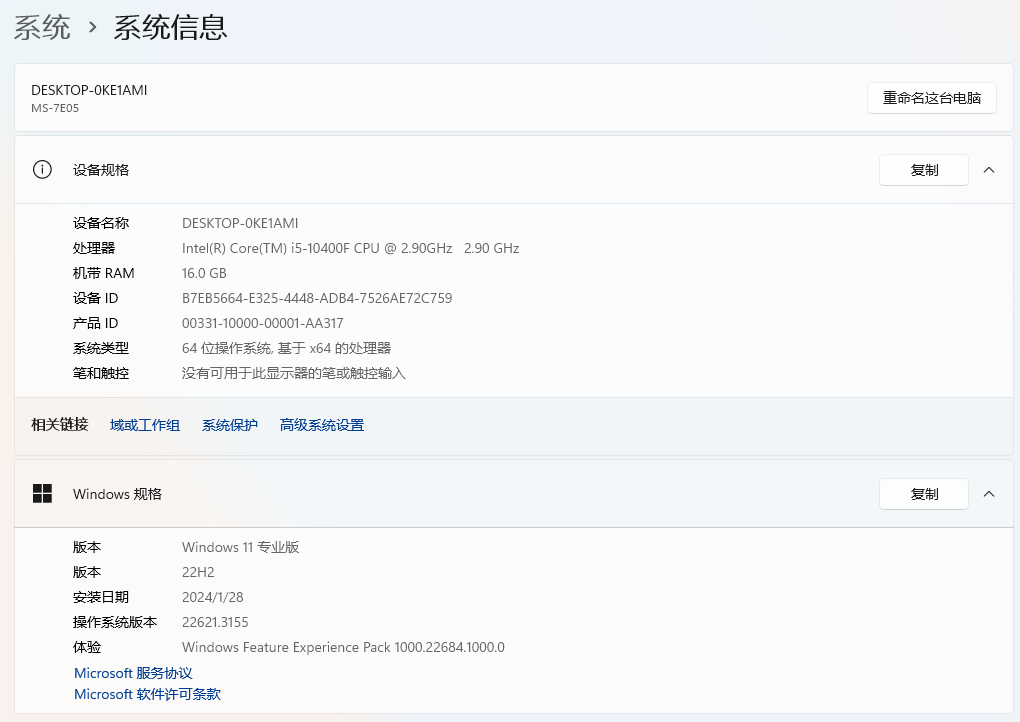Open the 系统保护 link
This screenshot has height=722, width=1020.
click(x=230, y=425)
